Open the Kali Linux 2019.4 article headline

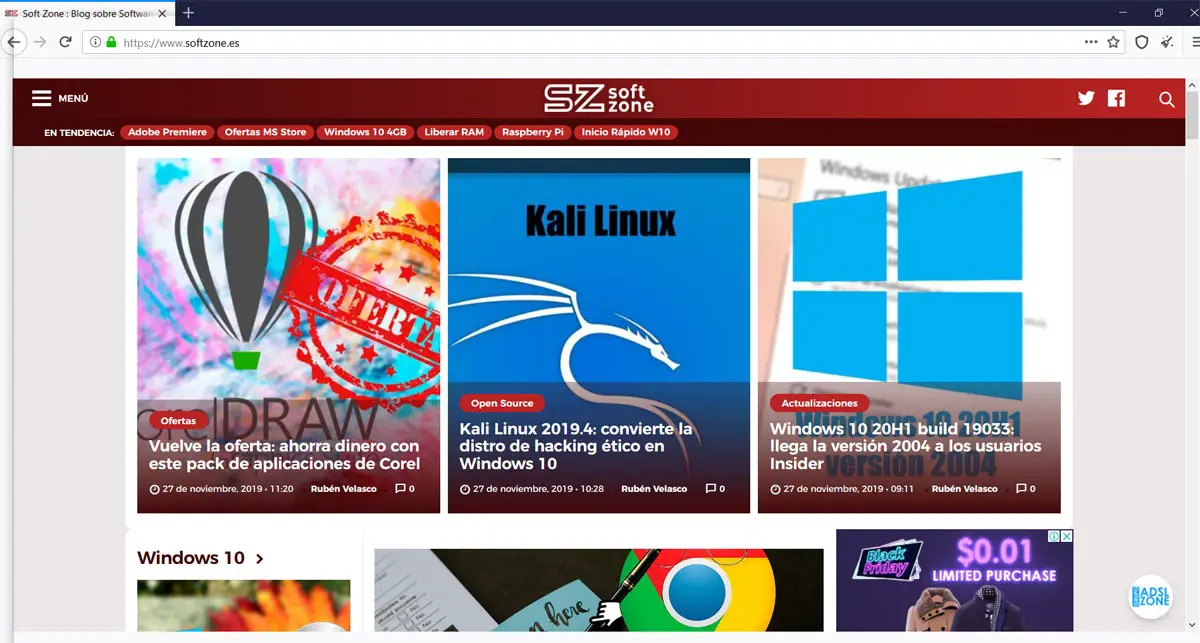coord(576,446)
